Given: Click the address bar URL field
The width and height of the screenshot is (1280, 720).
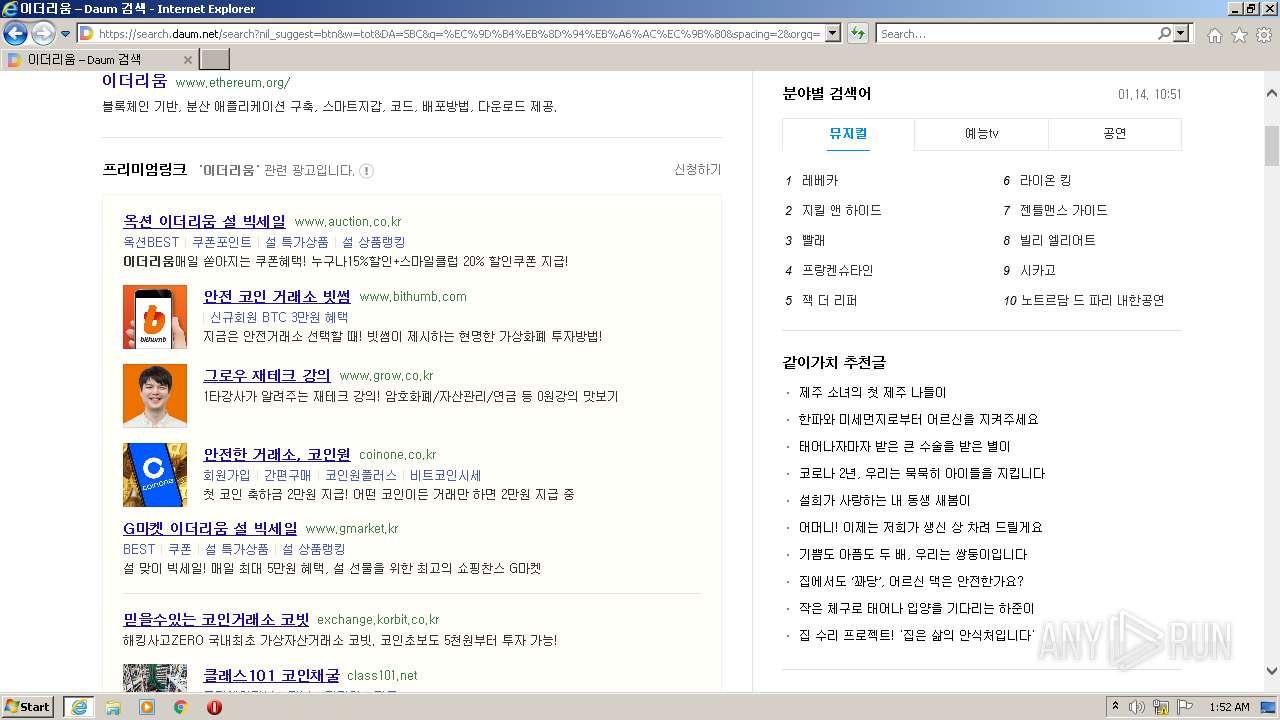Looking at the screenshot, I should pyautogui.click(x=460, y=33).
